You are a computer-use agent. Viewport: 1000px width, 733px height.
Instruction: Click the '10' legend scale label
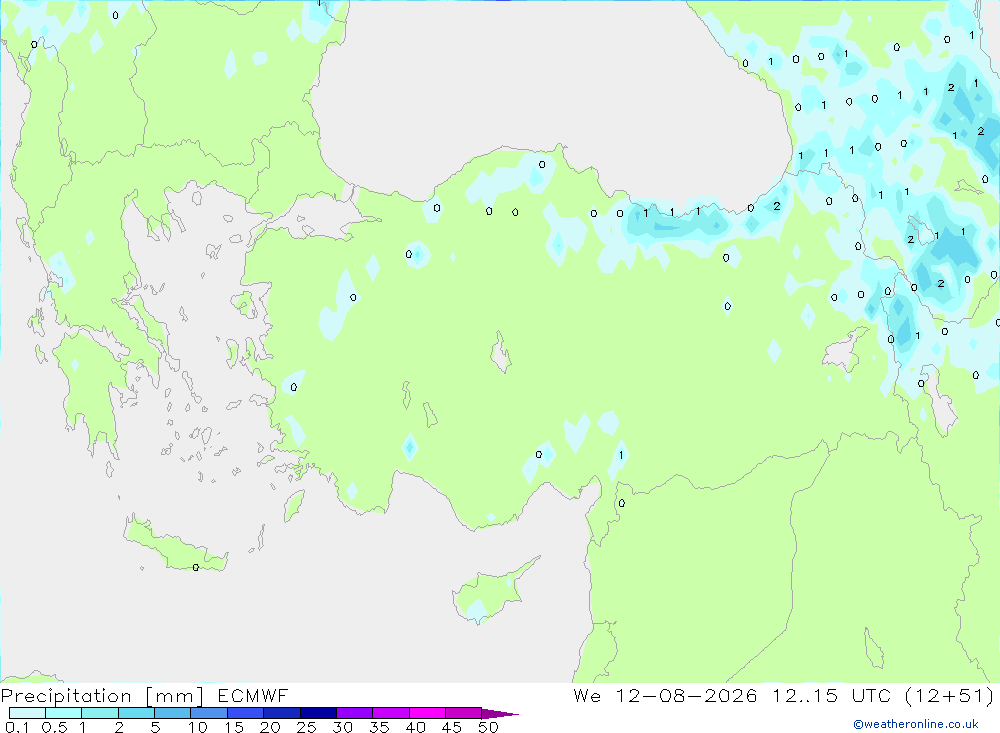click(x=198, y=727)
